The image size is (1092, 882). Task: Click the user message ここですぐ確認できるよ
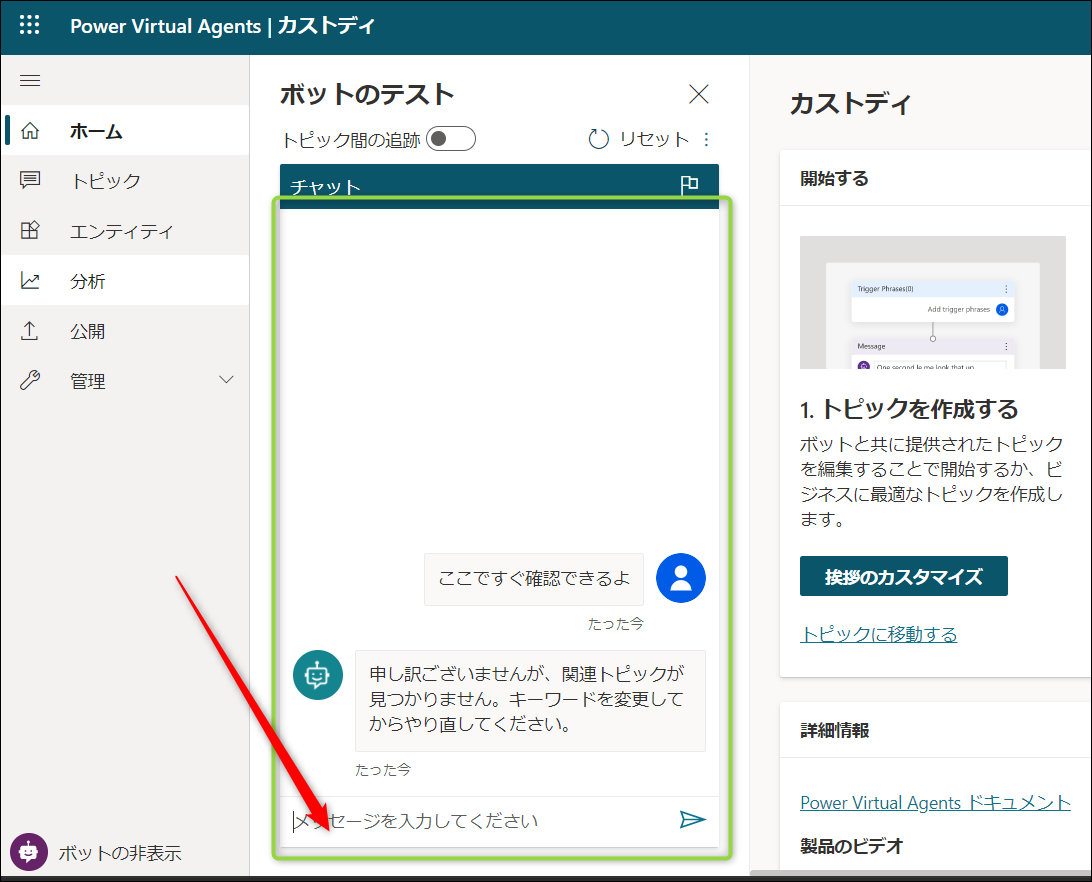(x=533, y=579)
